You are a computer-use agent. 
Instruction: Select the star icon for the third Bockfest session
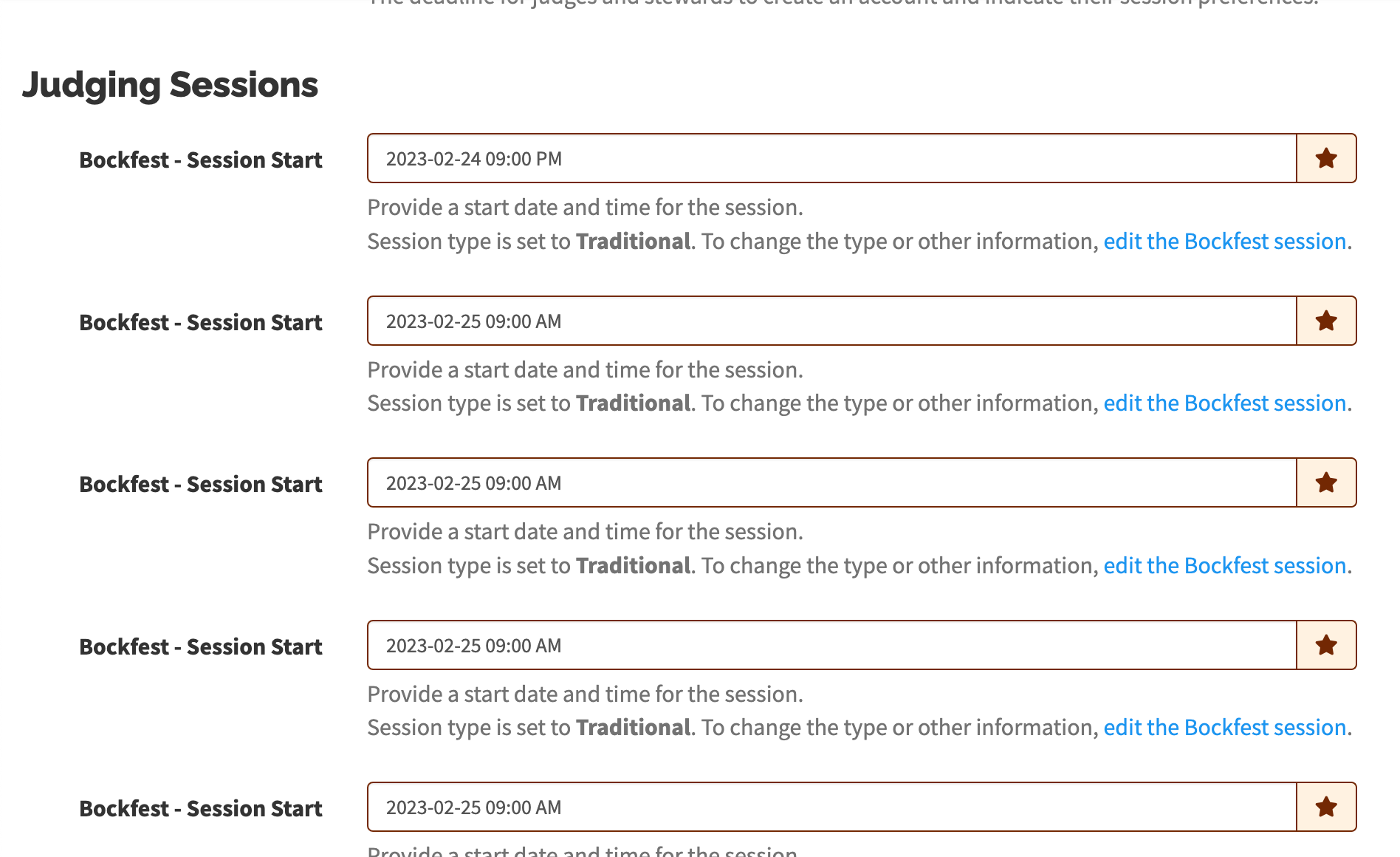(x=1326, y=482)
